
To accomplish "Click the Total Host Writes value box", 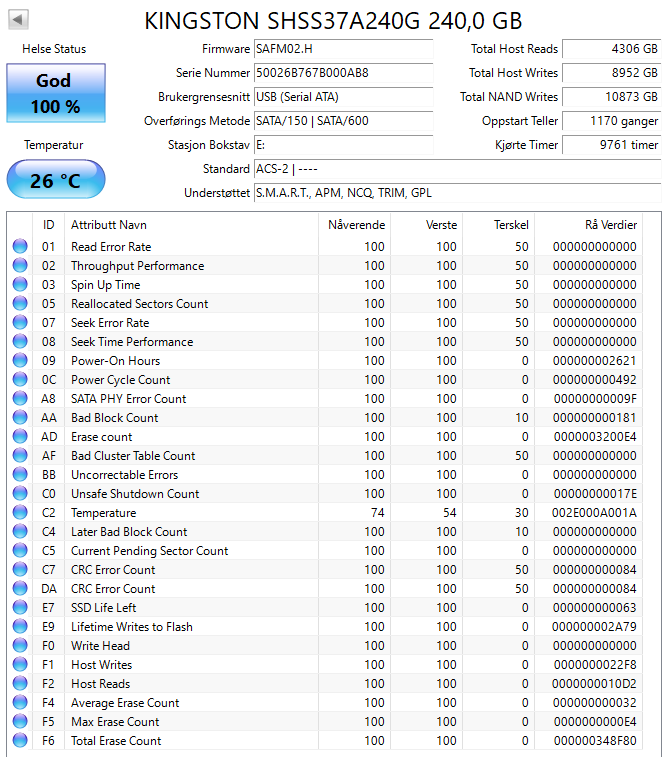I will [x=612, y=73].
